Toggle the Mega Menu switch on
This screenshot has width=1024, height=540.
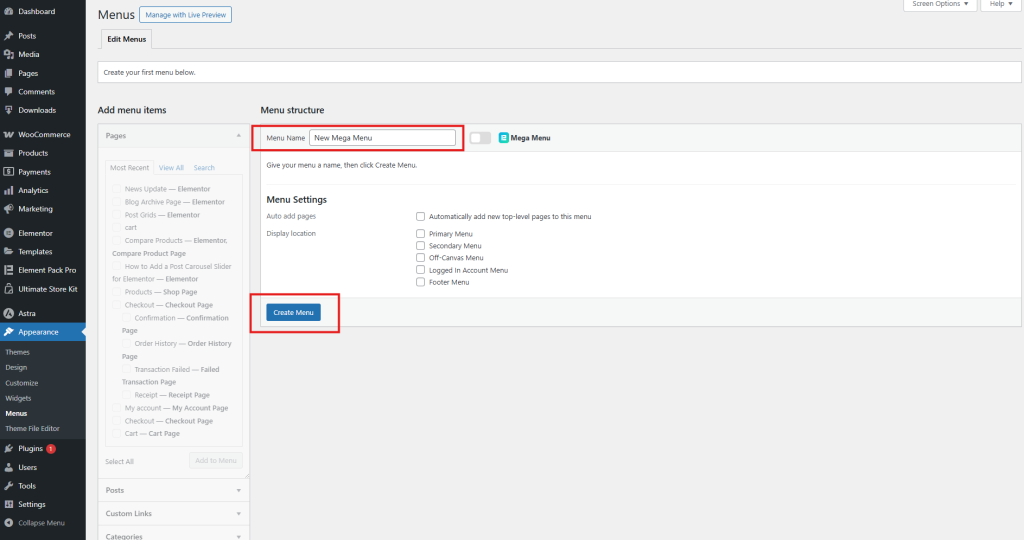tap(480, 138)
